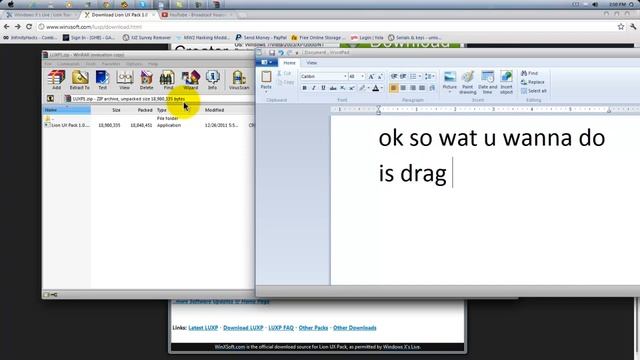
Task: Sort WinRAR list by Name column
Action: pyautogui.click(x=67, y=110)
